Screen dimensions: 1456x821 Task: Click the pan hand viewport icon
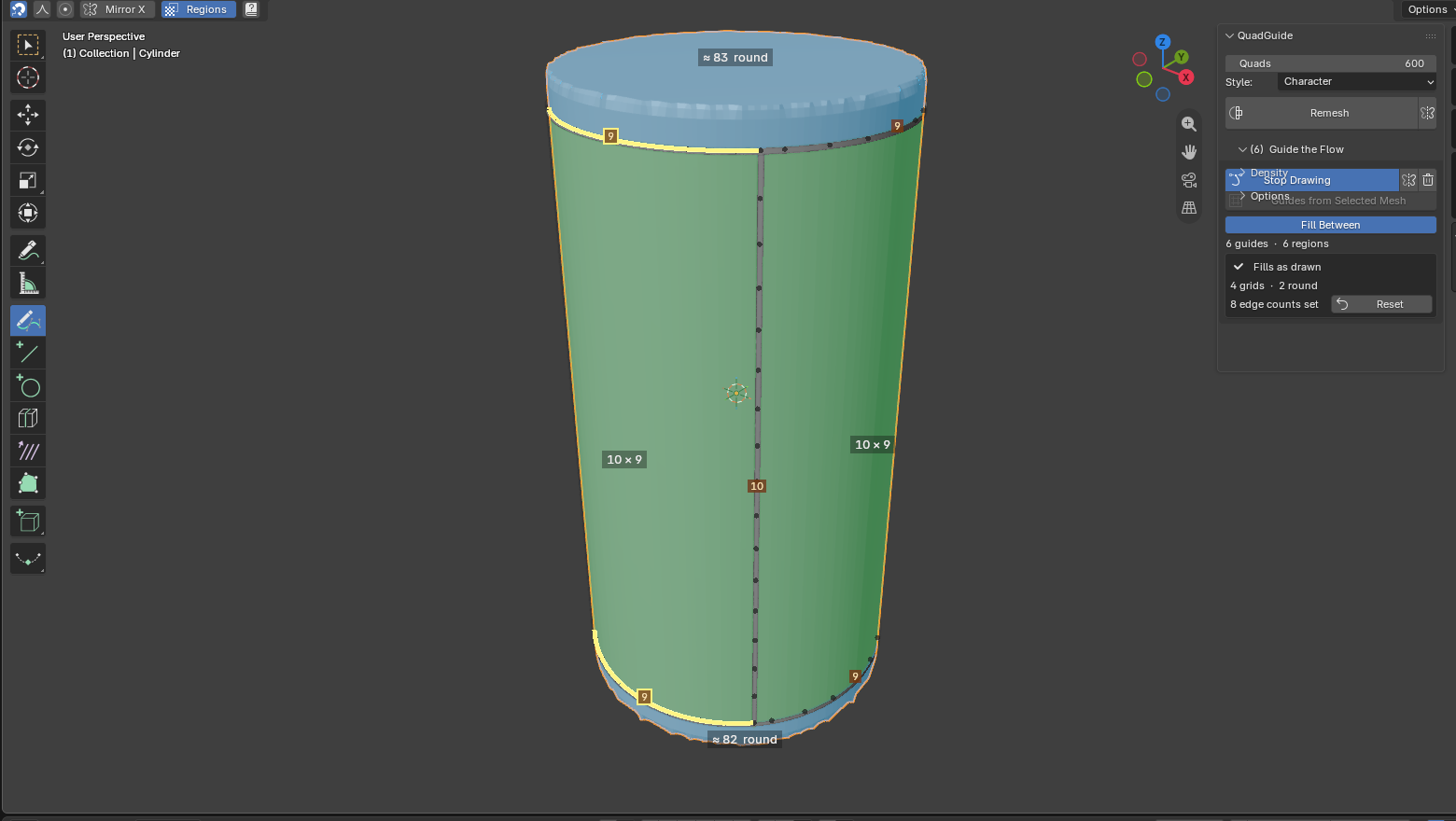coord(1189,152)
